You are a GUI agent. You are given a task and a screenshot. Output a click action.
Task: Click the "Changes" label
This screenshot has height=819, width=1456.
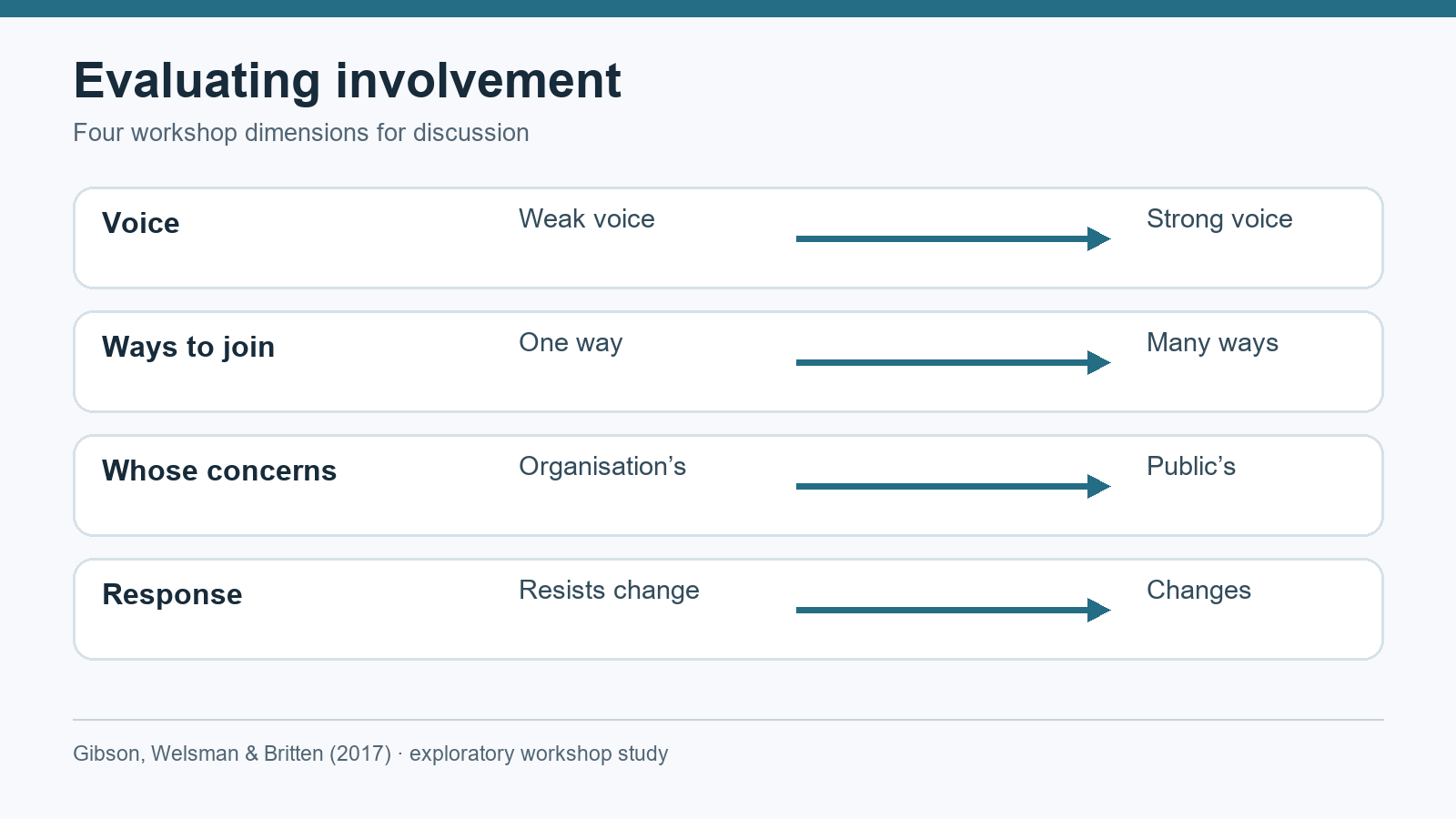click(1198, 590)
